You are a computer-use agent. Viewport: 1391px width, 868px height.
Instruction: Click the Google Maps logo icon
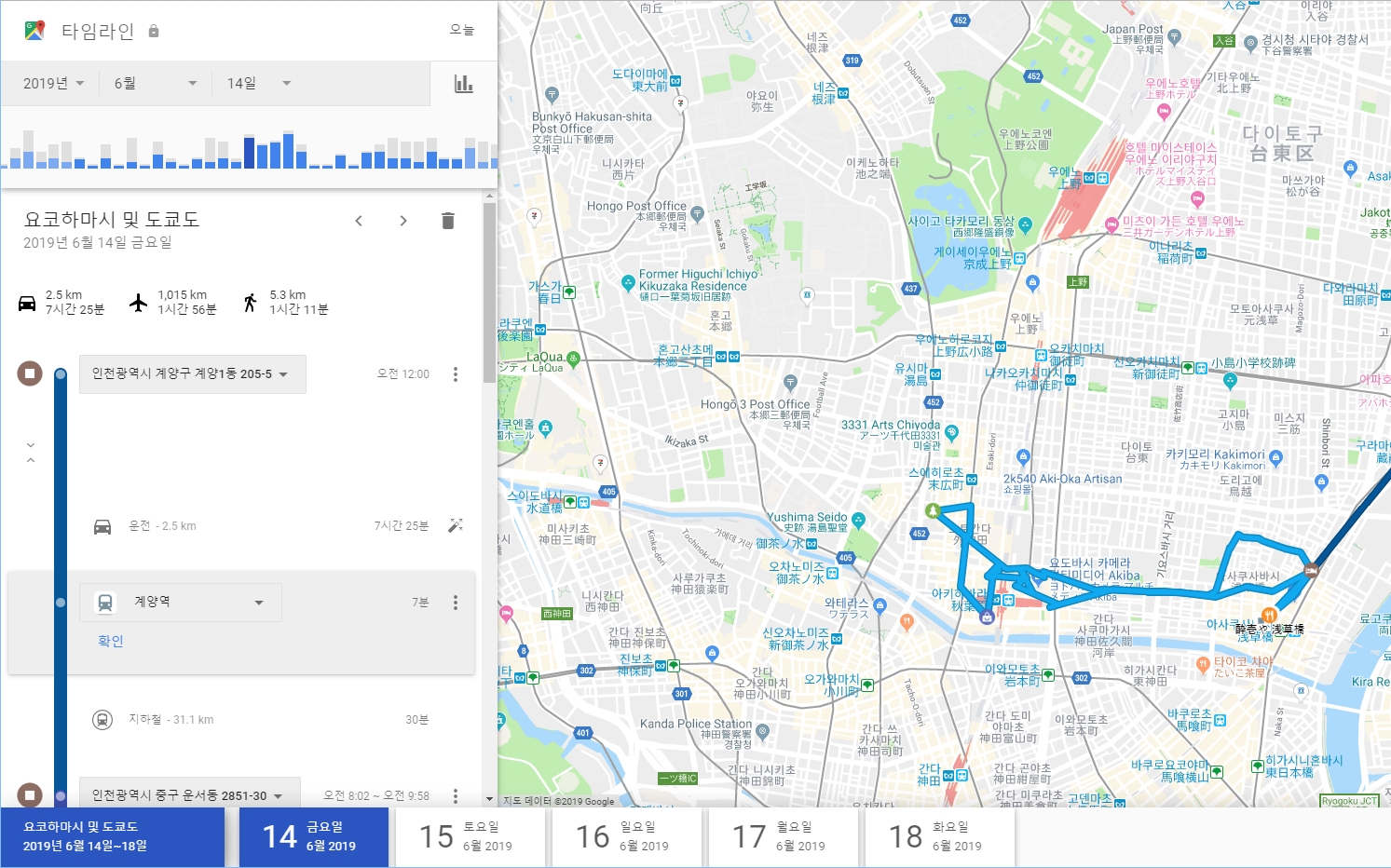(x=34, y=30)
